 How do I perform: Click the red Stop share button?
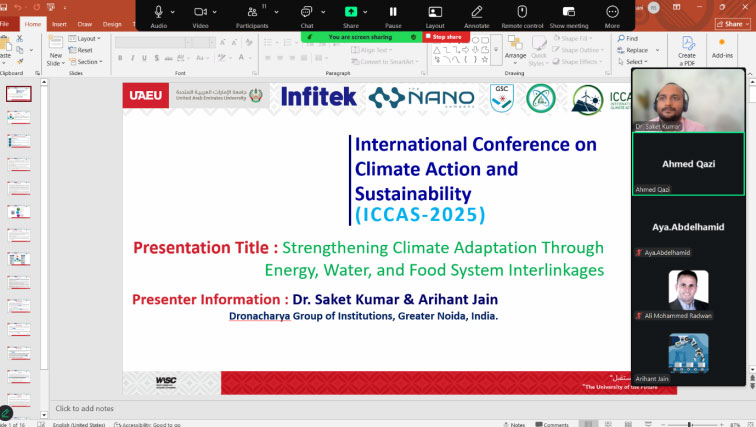tap(444, 37)
